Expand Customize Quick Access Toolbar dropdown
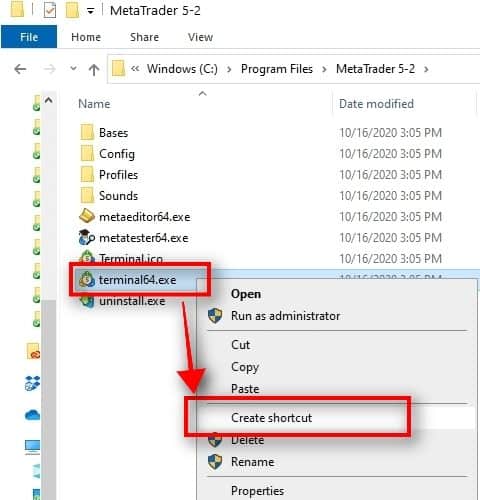Viewport: 480px width, 500px height. point(90,11)
